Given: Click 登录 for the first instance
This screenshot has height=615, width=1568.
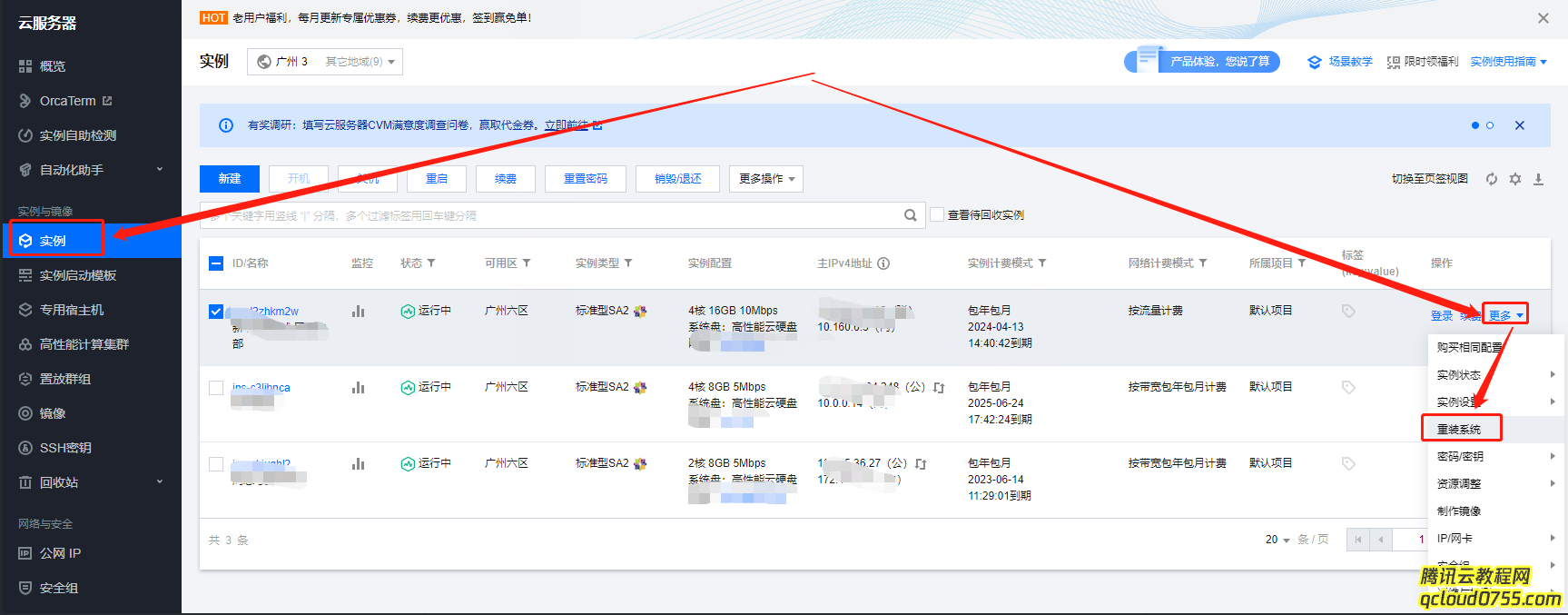Looking at the screenshot, I should [1442, 316].
